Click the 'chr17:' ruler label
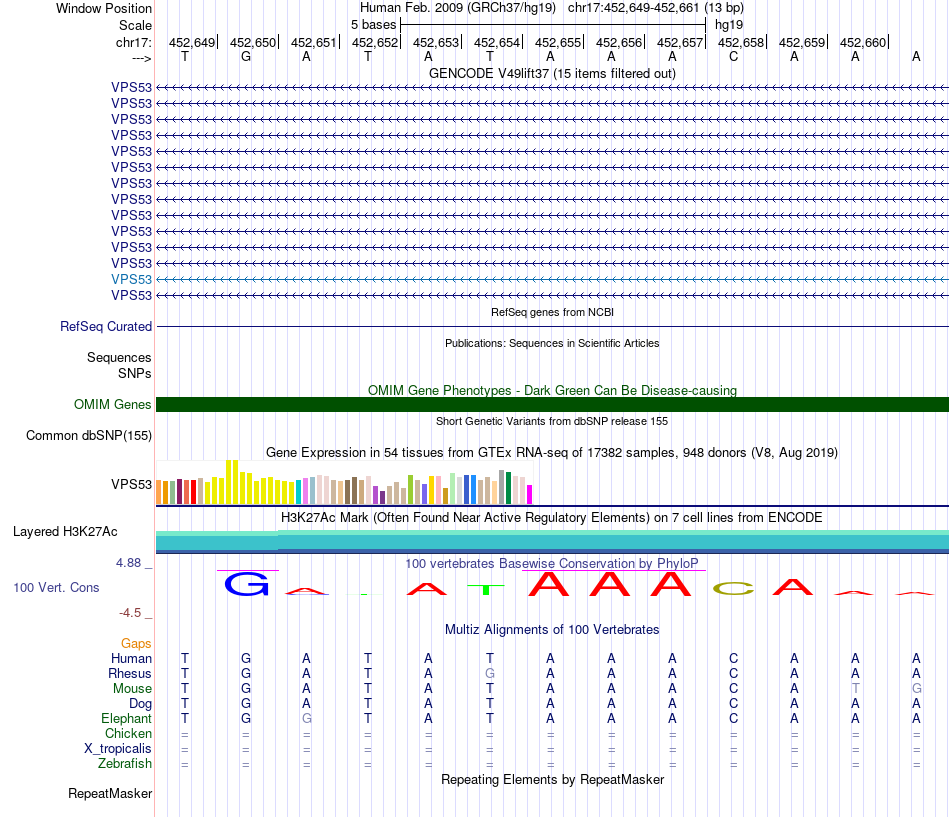 coord(133,42)
